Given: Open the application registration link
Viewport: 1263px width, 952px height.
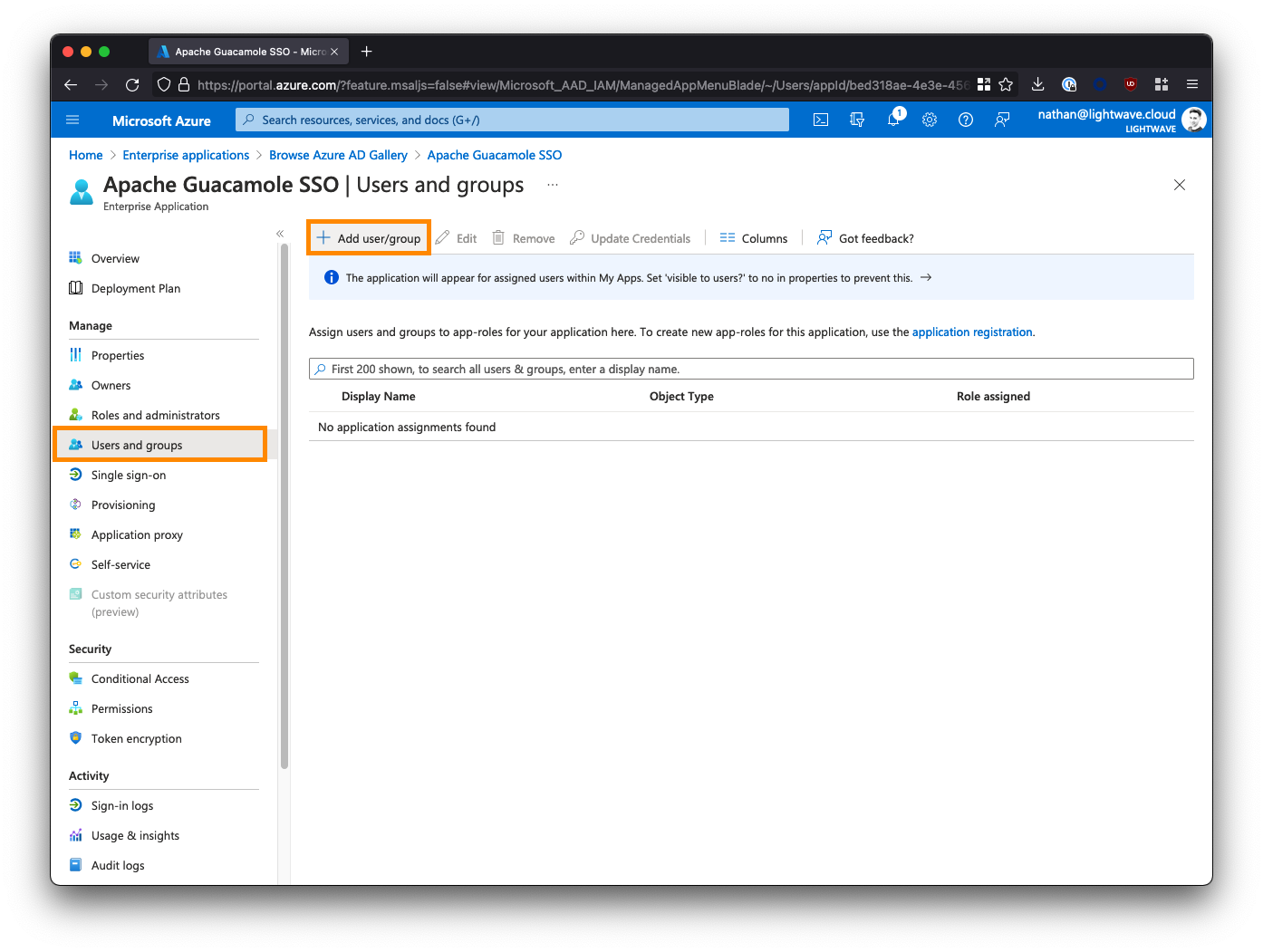Looking at the screenshot, I should coord(971,332).
